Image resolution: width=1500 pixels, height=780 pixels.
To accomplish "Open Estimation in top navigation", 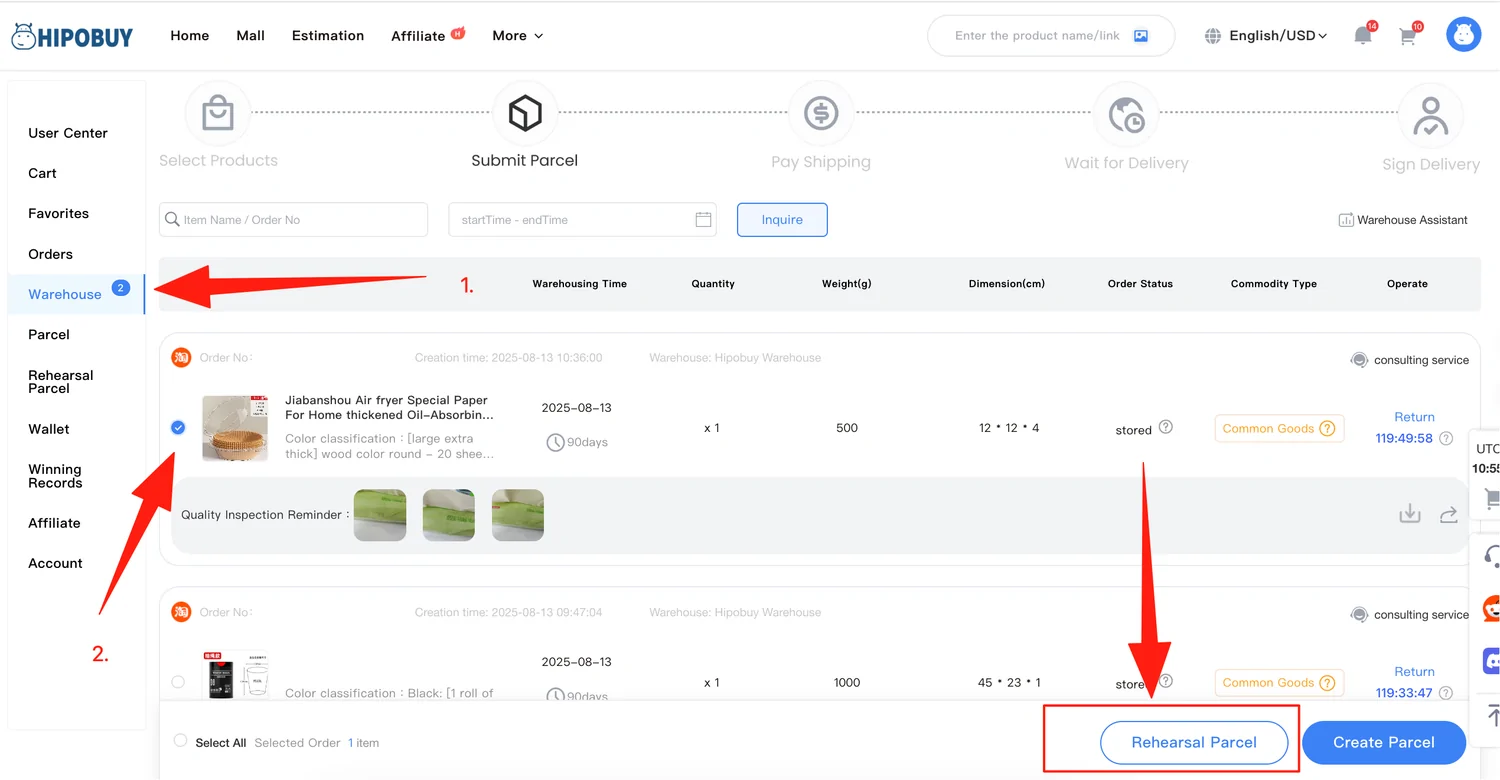I will click(328, 36).
